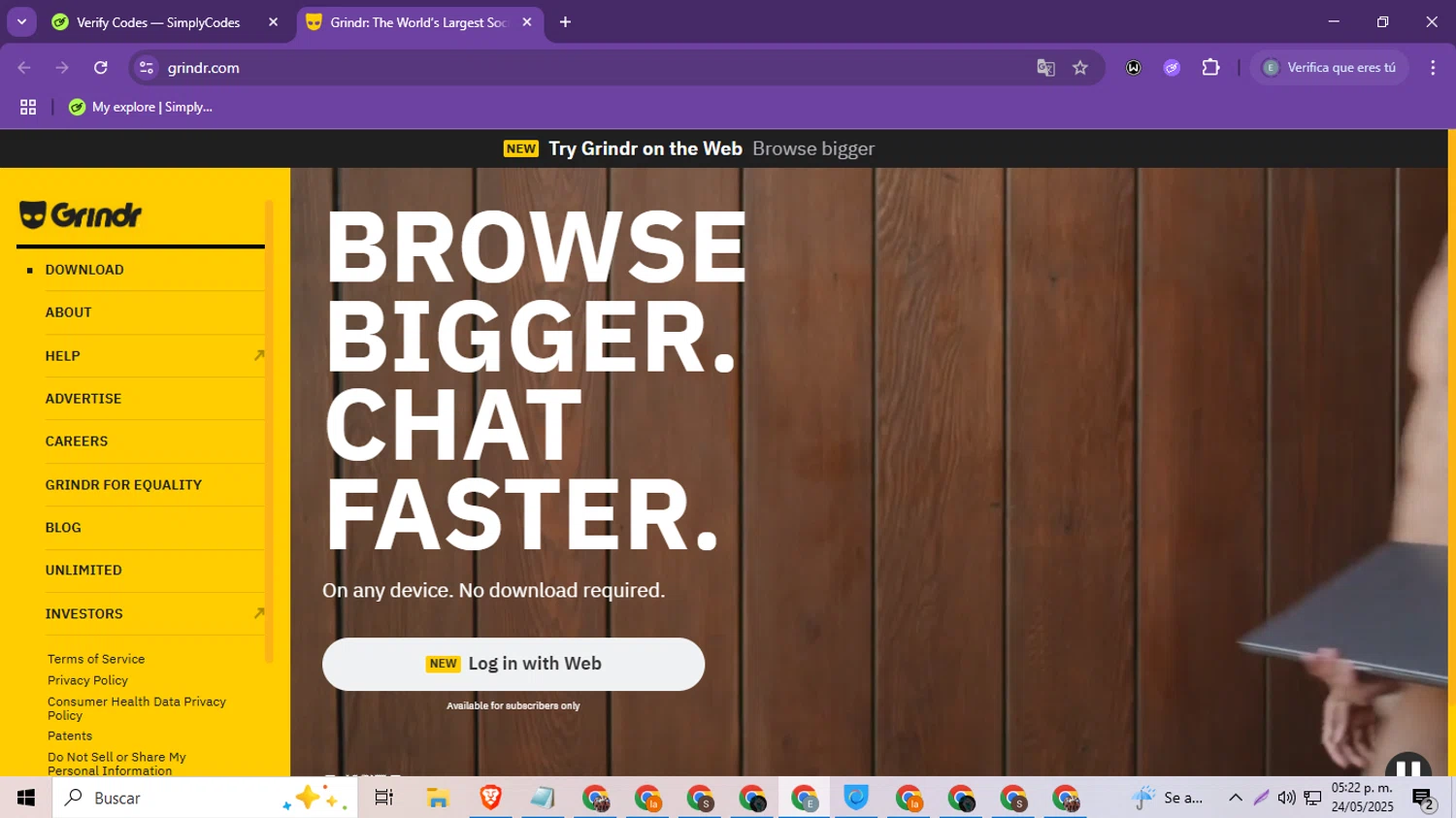Screen dimensions: 1456x818
Task: Reload the current page
Action: coord(100,68)
